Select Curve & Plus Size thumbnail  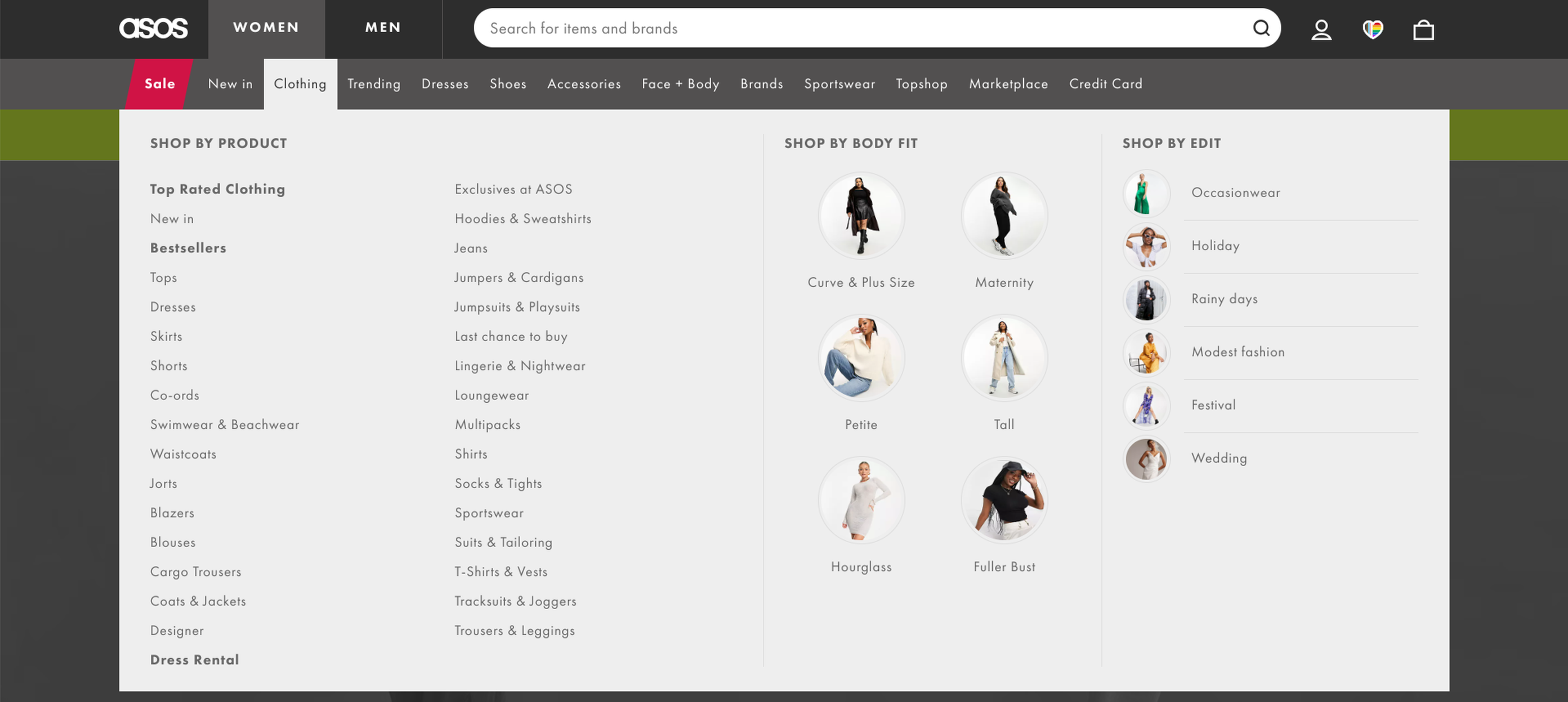861,216
